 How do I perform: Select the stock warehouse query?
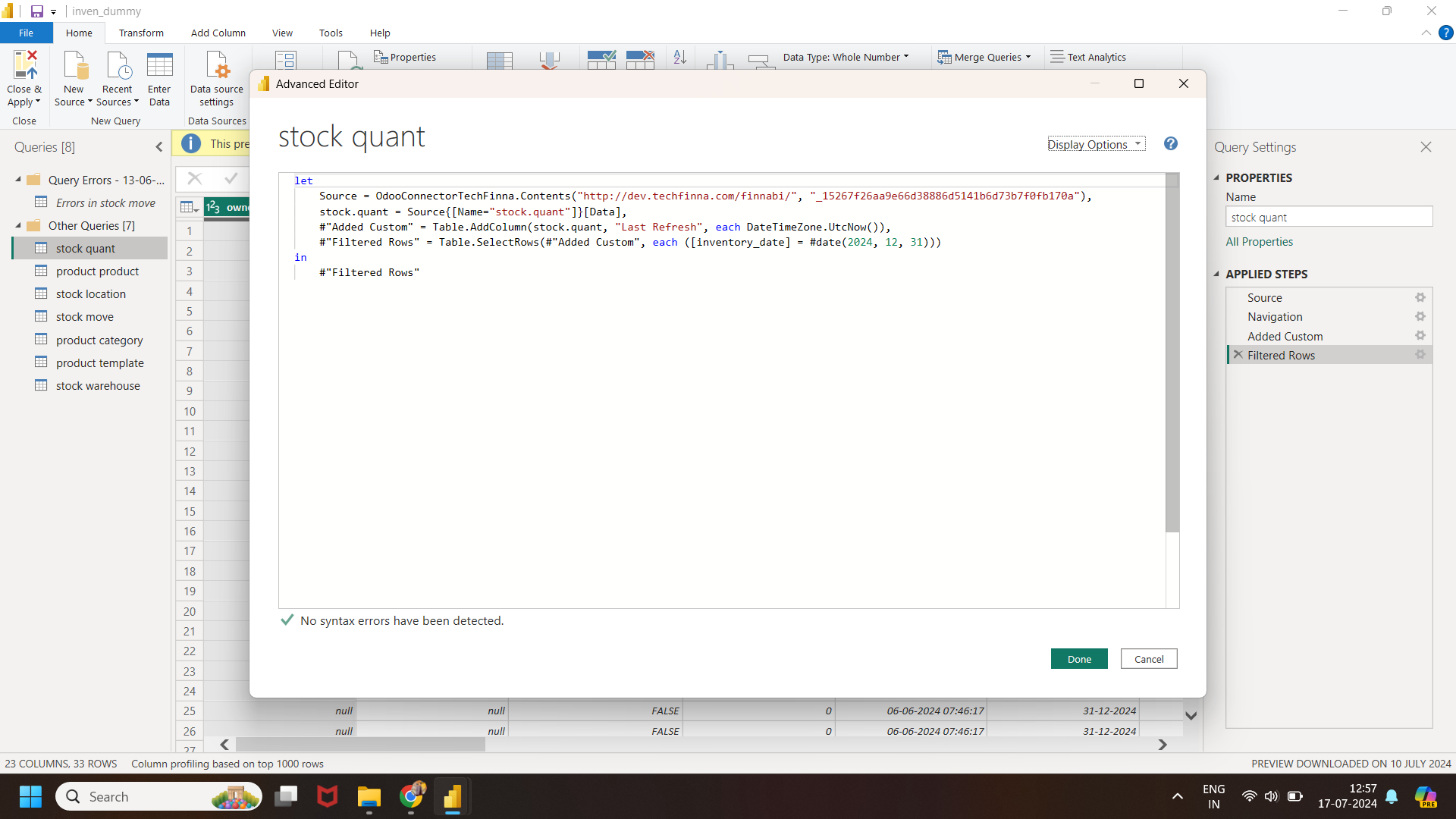click(x=98, y=385)
